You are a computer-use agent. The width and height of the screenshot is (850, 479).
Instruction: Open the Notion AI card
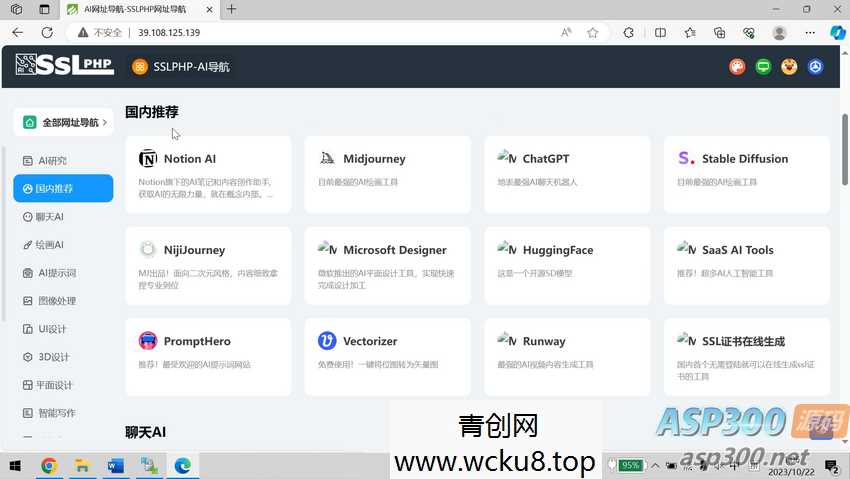(208, 174)
